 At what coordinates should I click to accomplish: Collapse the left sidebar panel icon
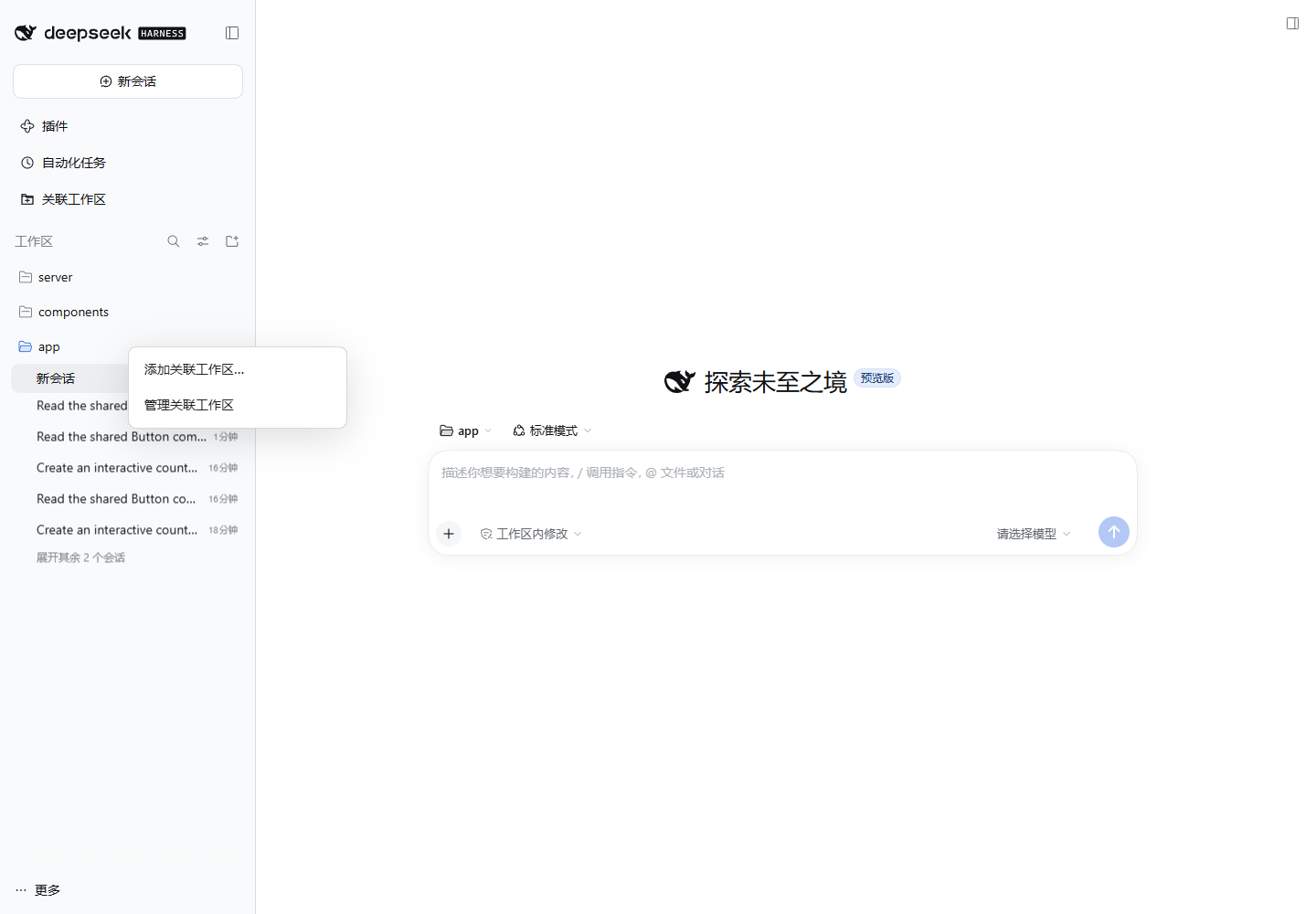point(232,33)
